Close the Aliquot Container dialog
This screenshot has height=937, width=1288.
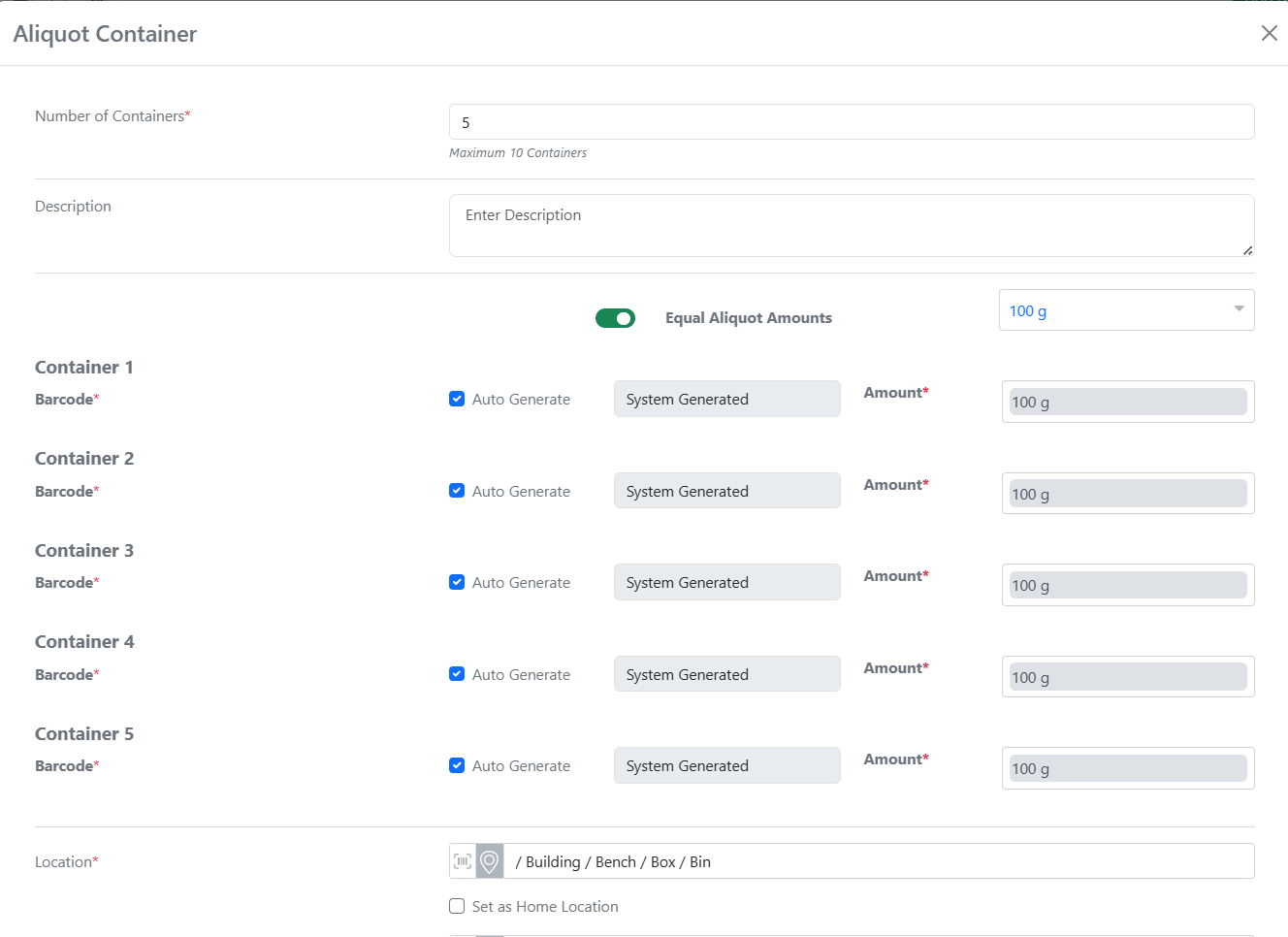tap(1269, 33)
